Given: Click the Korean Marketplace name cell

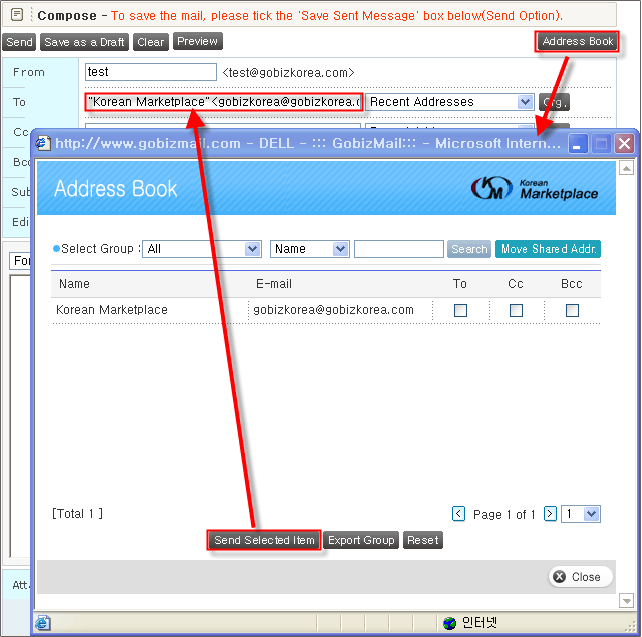Looking at the screenshot, I should (x=112, y=310).
